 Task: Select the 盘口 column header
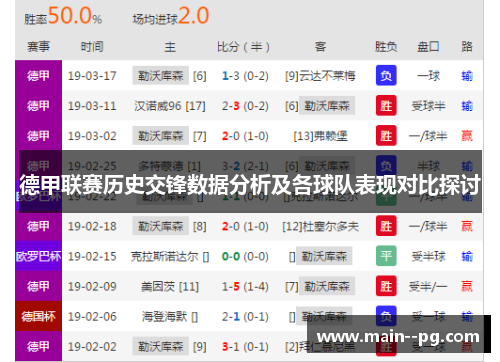point(428,47)
